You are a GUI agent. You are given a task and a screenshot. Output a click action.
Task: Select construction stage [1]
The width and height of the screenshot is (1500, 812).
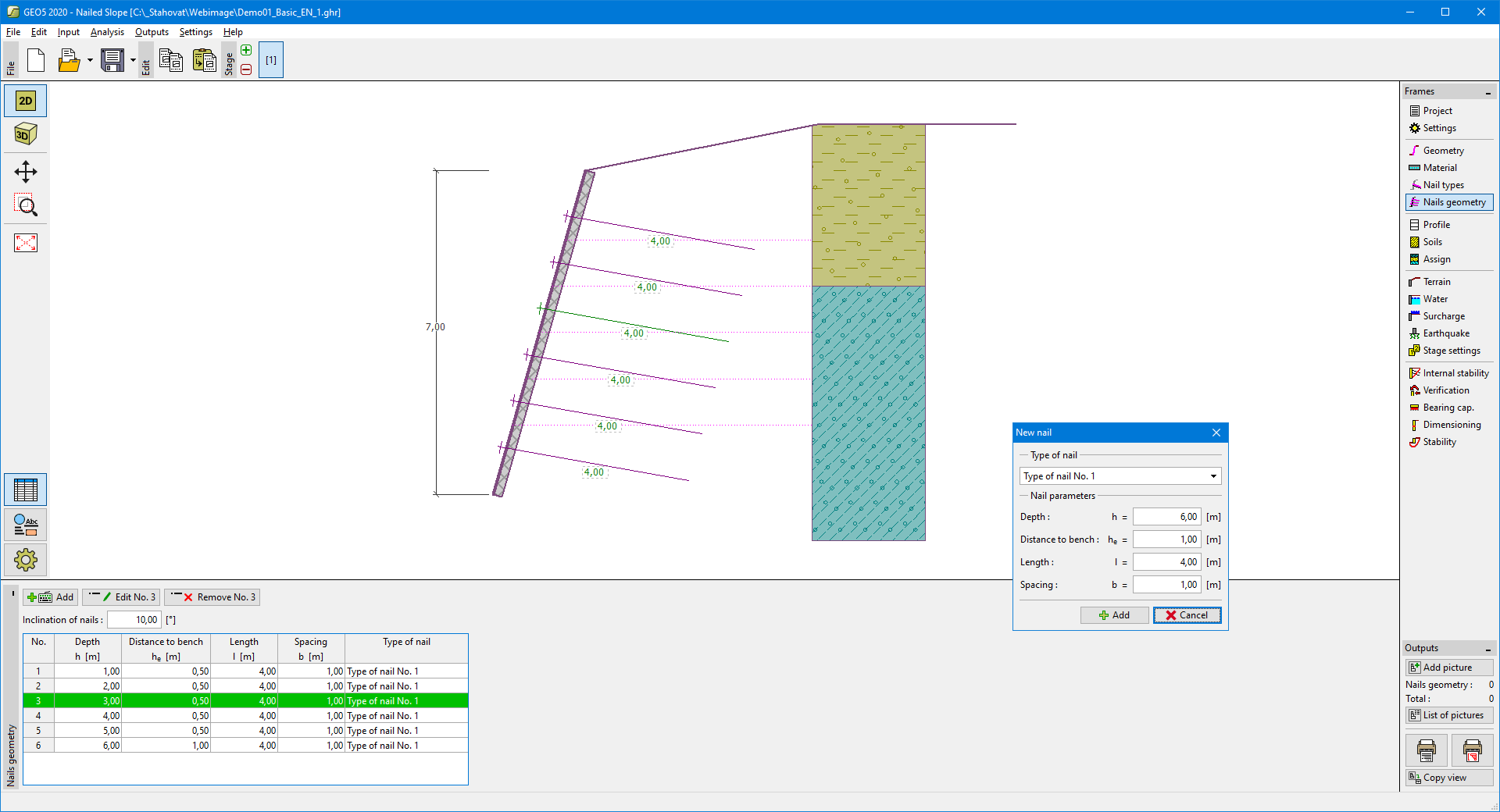click(271, 60)
